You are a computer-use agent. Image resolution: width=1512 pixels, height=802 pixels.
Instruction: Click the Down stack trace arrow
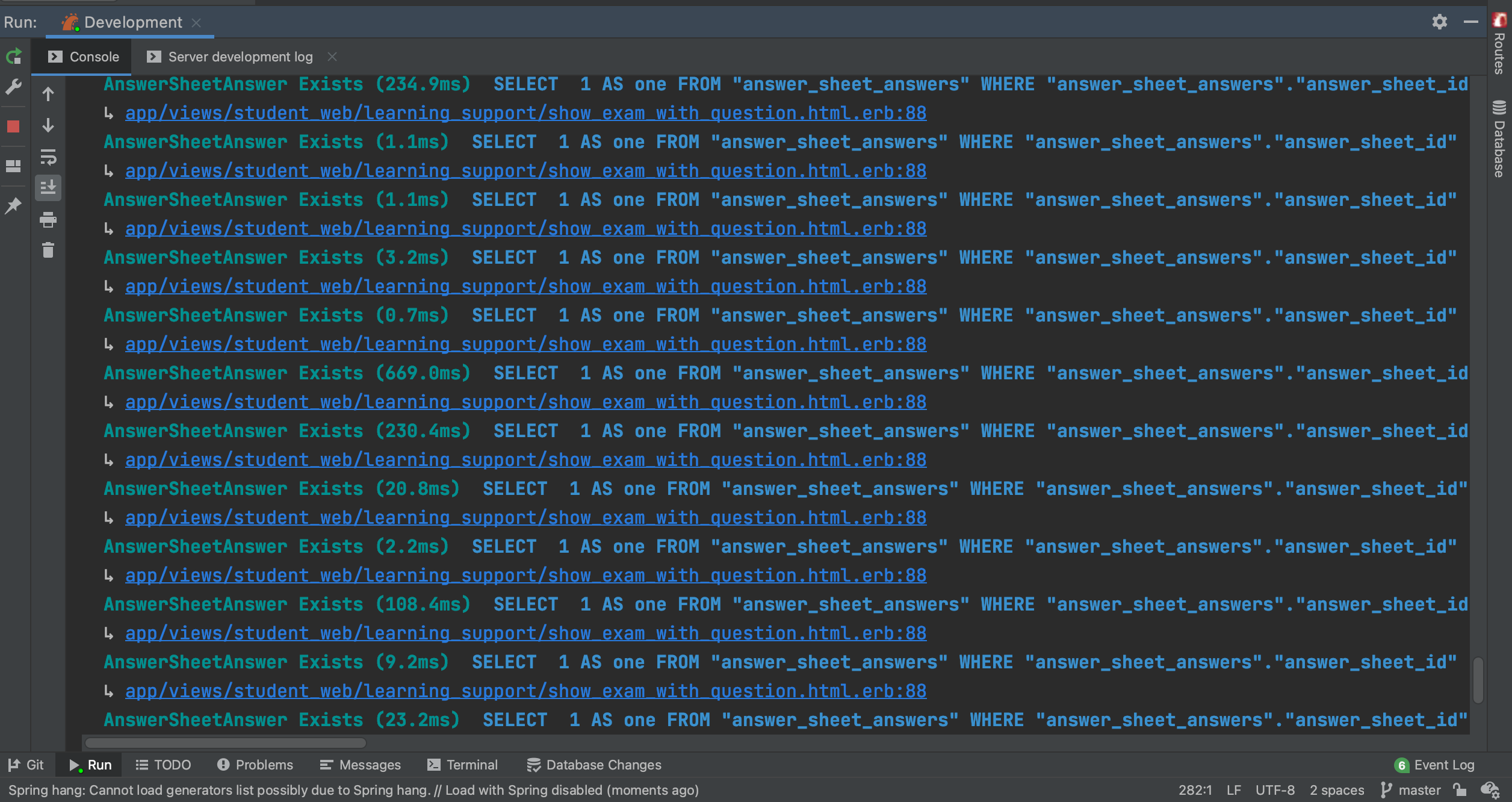(48, 125)
